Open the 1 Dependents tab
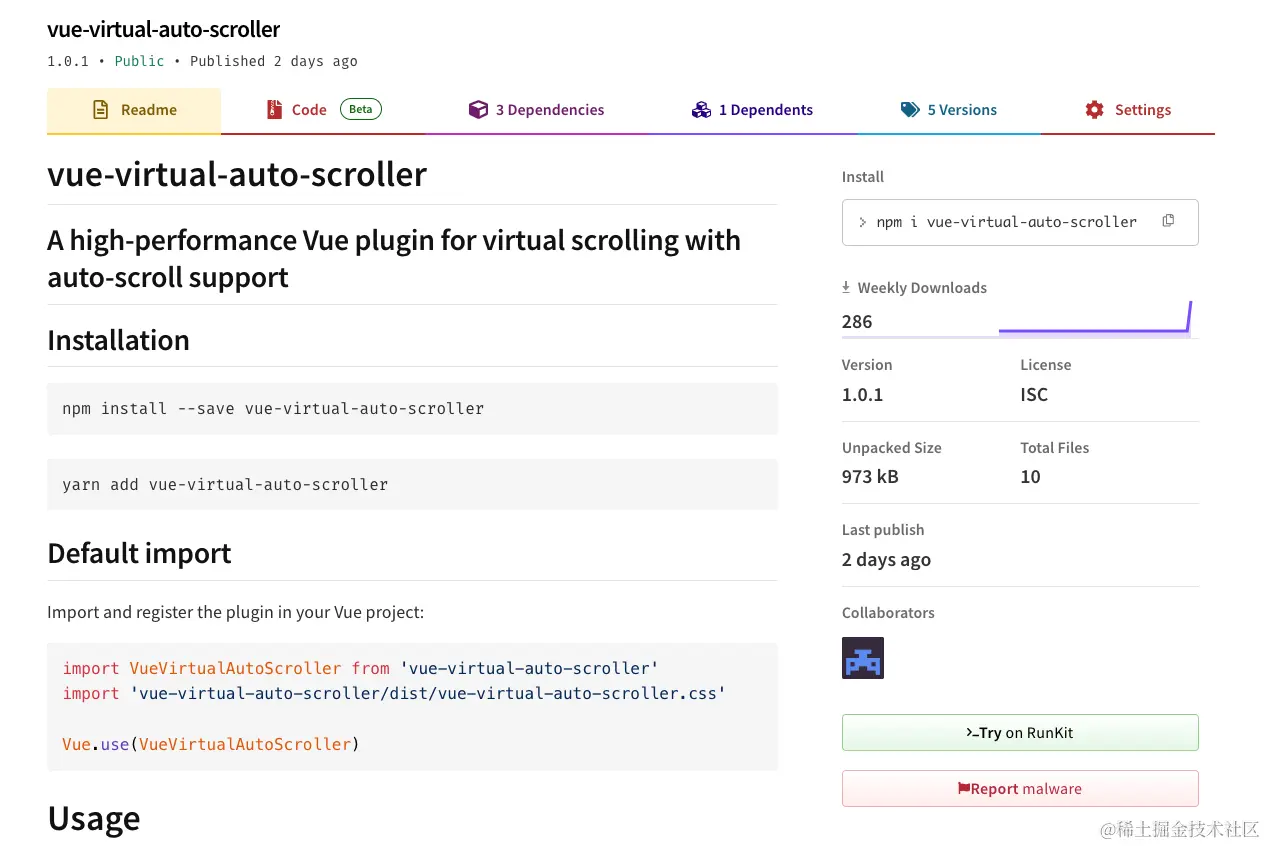The image size is (1266, 846). (765, 110)
